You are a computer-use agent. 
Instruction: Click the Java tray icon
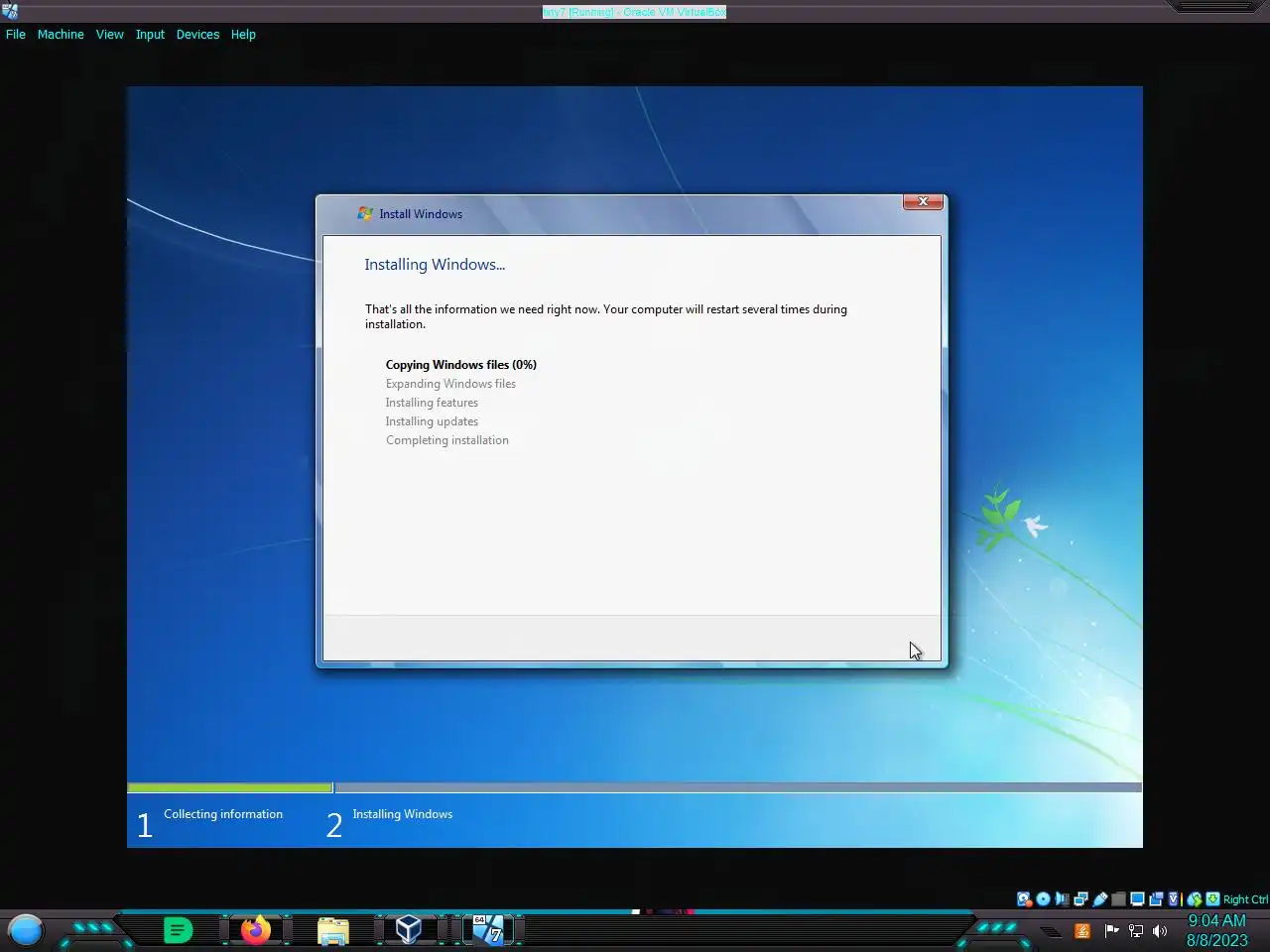[x=1082, y=930]
